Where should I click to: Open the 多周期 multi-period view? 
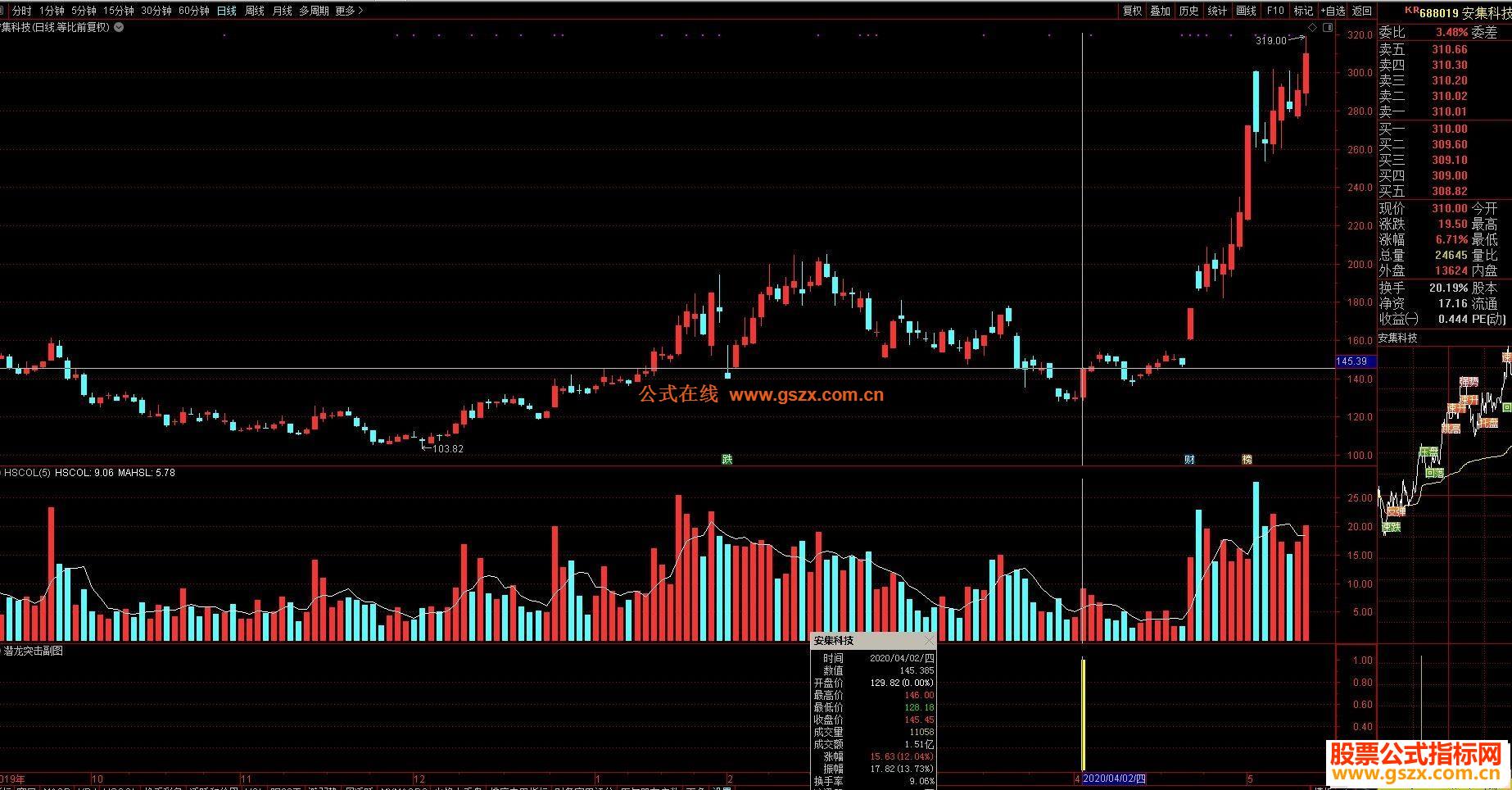coord(314,11)
